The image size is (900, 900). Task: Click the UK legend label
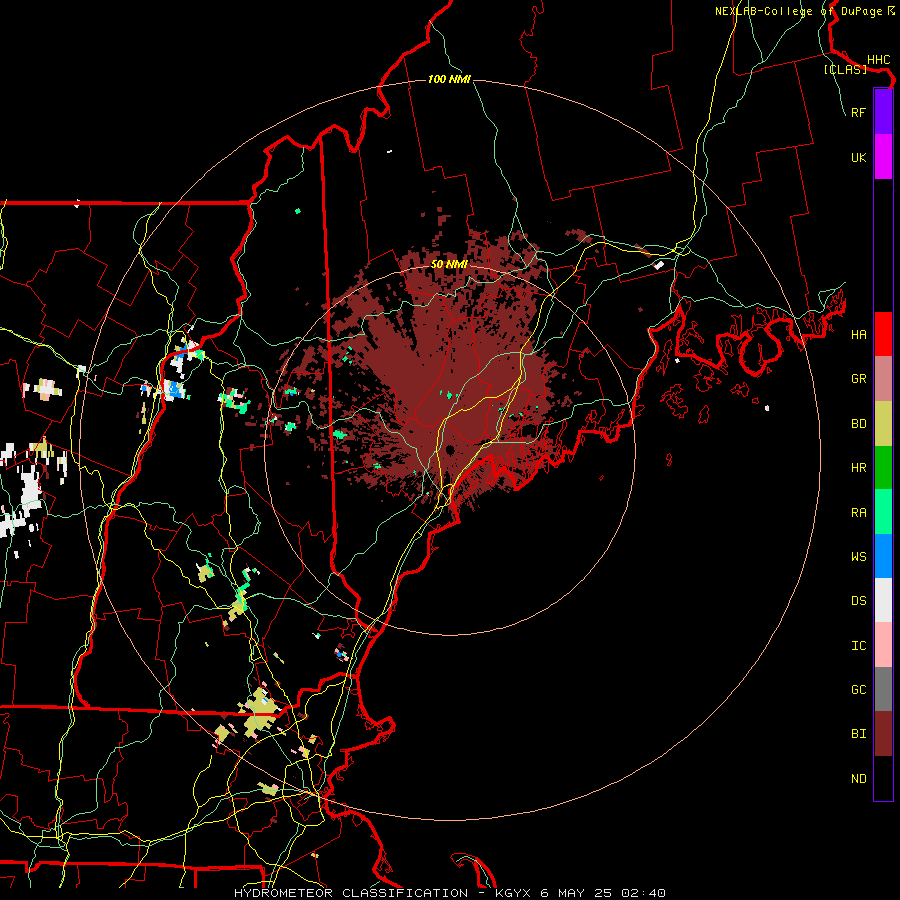(x=858, y=157)
